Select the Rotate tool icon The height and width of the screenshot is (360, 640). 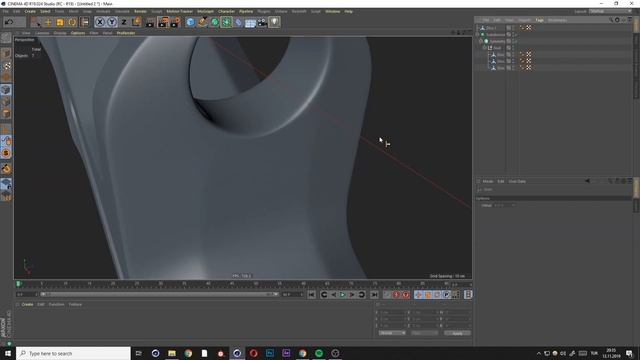[72, 22]
